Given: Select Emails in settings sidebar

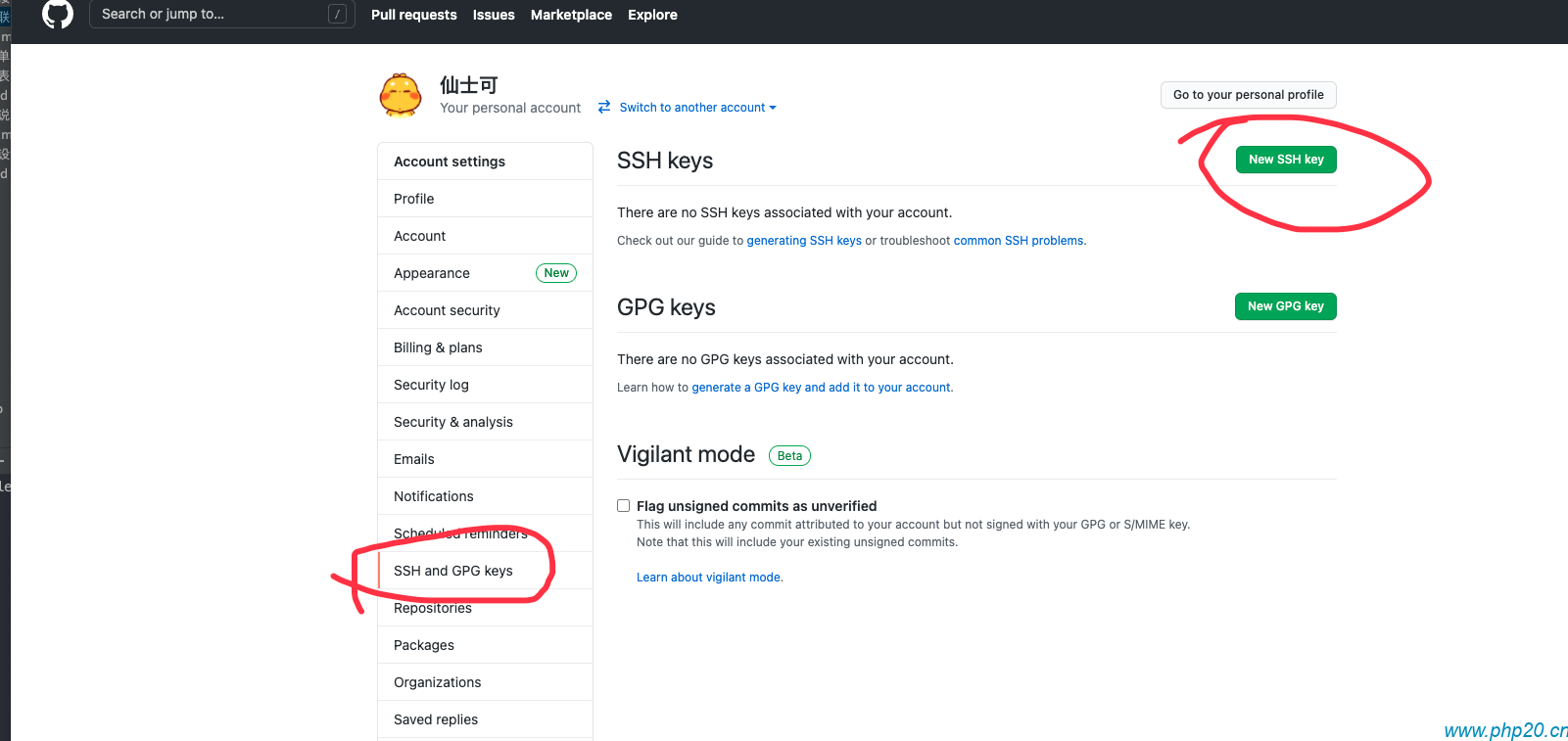Looking at the screenshot, I should tap(485, 459).
